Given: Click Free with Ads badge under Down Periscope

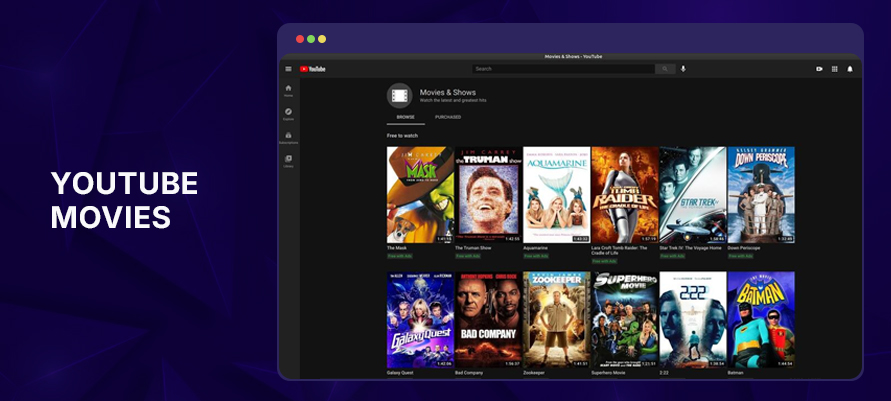Looking at the screenshot, I should click(740, 256).
